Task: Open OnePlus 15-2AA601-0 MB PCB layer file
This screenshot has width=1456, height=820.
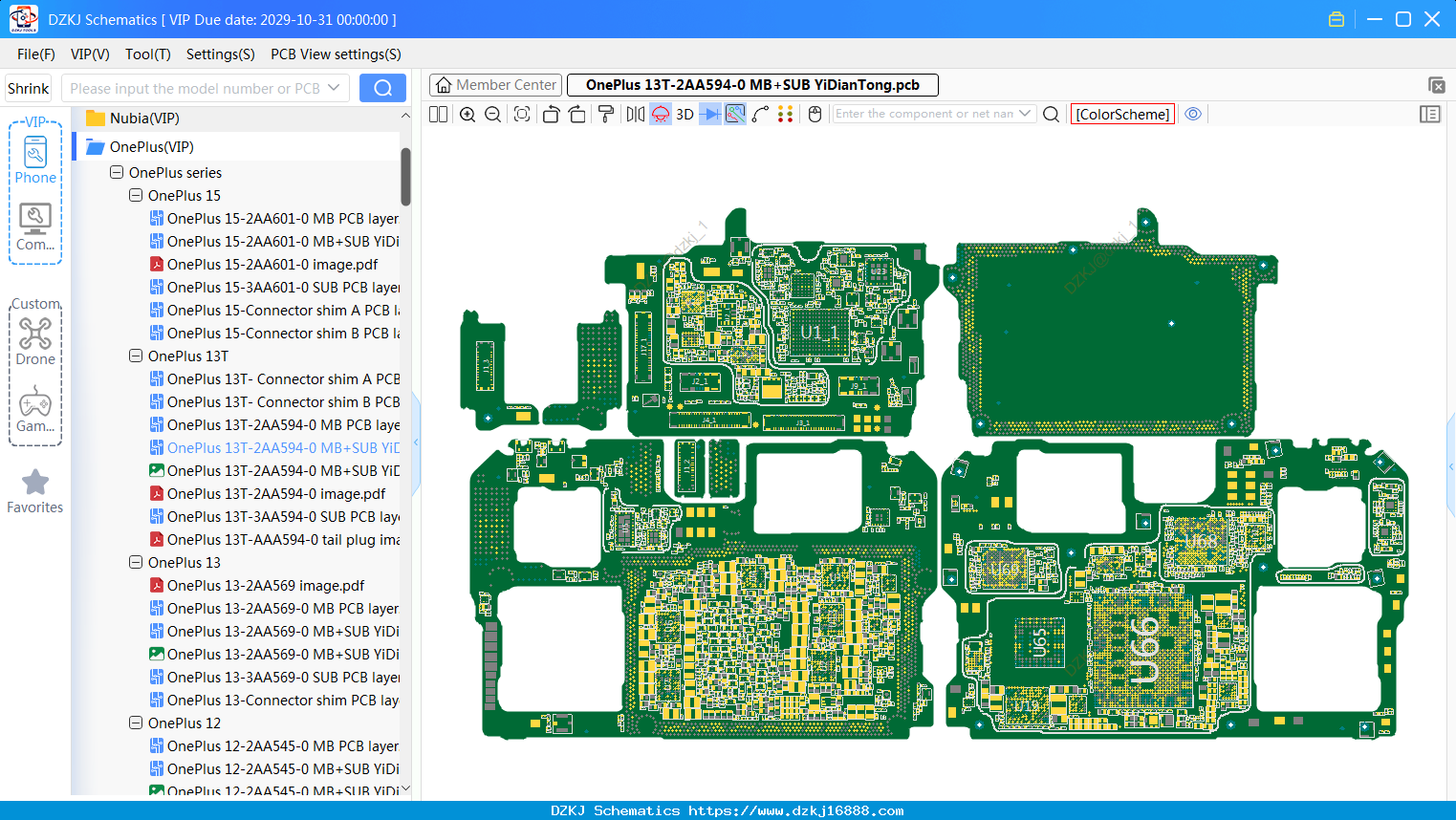Action: [274, 219]
